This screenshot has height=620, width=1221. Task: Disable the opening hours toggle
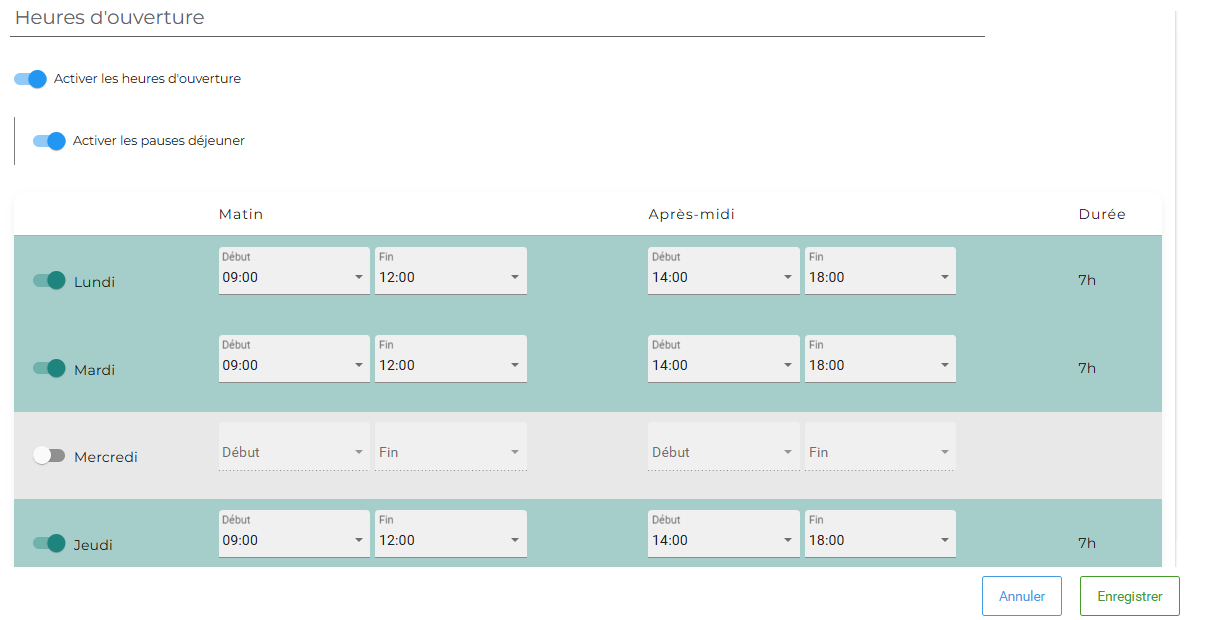[x=30, y=79]
